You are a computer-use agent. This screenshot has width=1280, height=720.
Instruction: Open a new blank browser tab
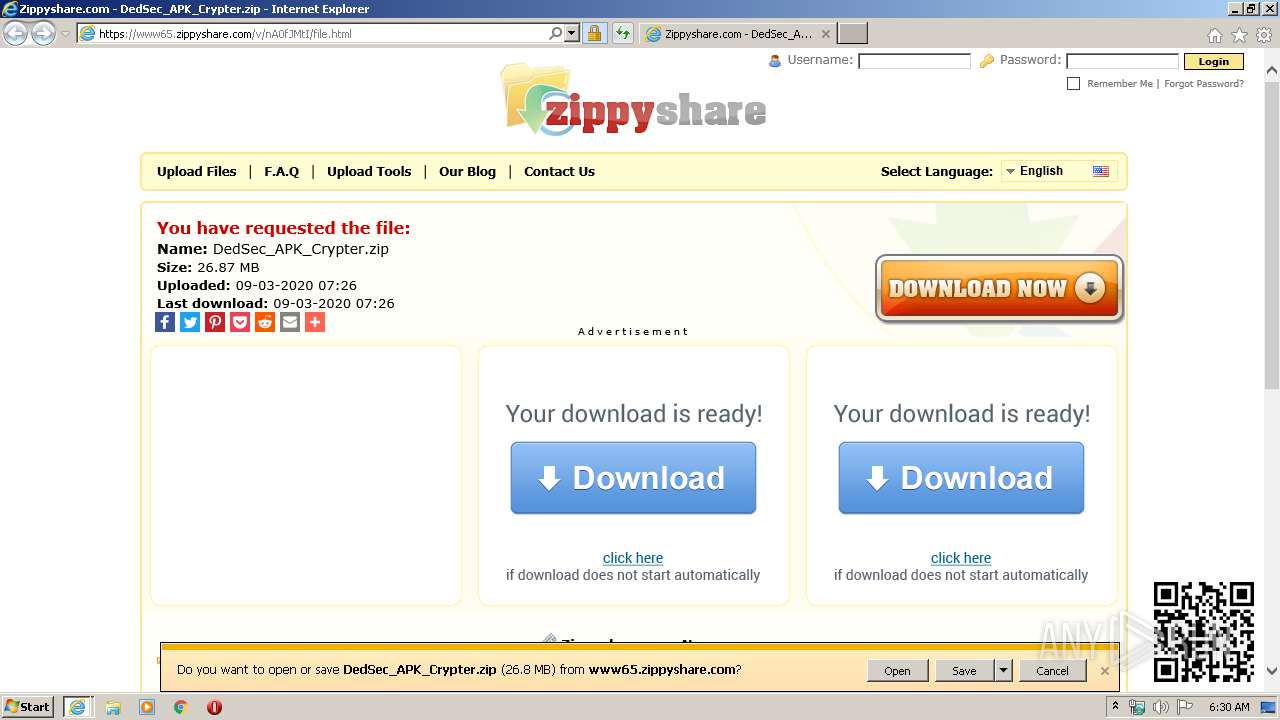852,33
